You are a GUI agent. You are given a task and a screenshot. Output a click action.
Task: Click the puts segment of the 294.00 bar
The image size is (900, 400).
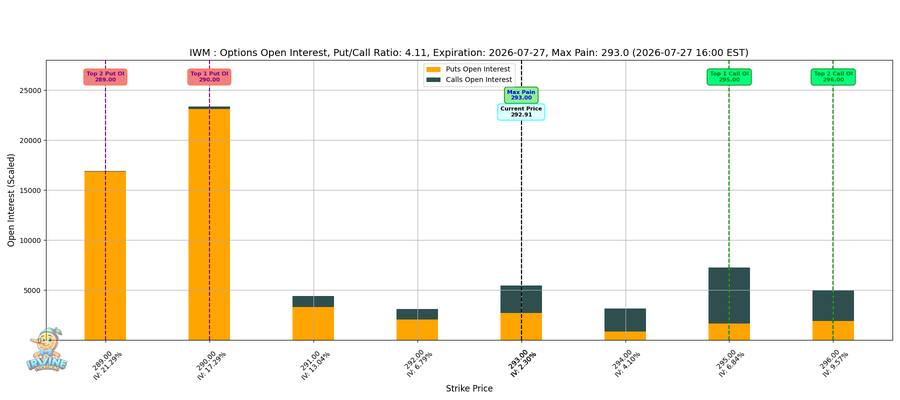point(625,336)
